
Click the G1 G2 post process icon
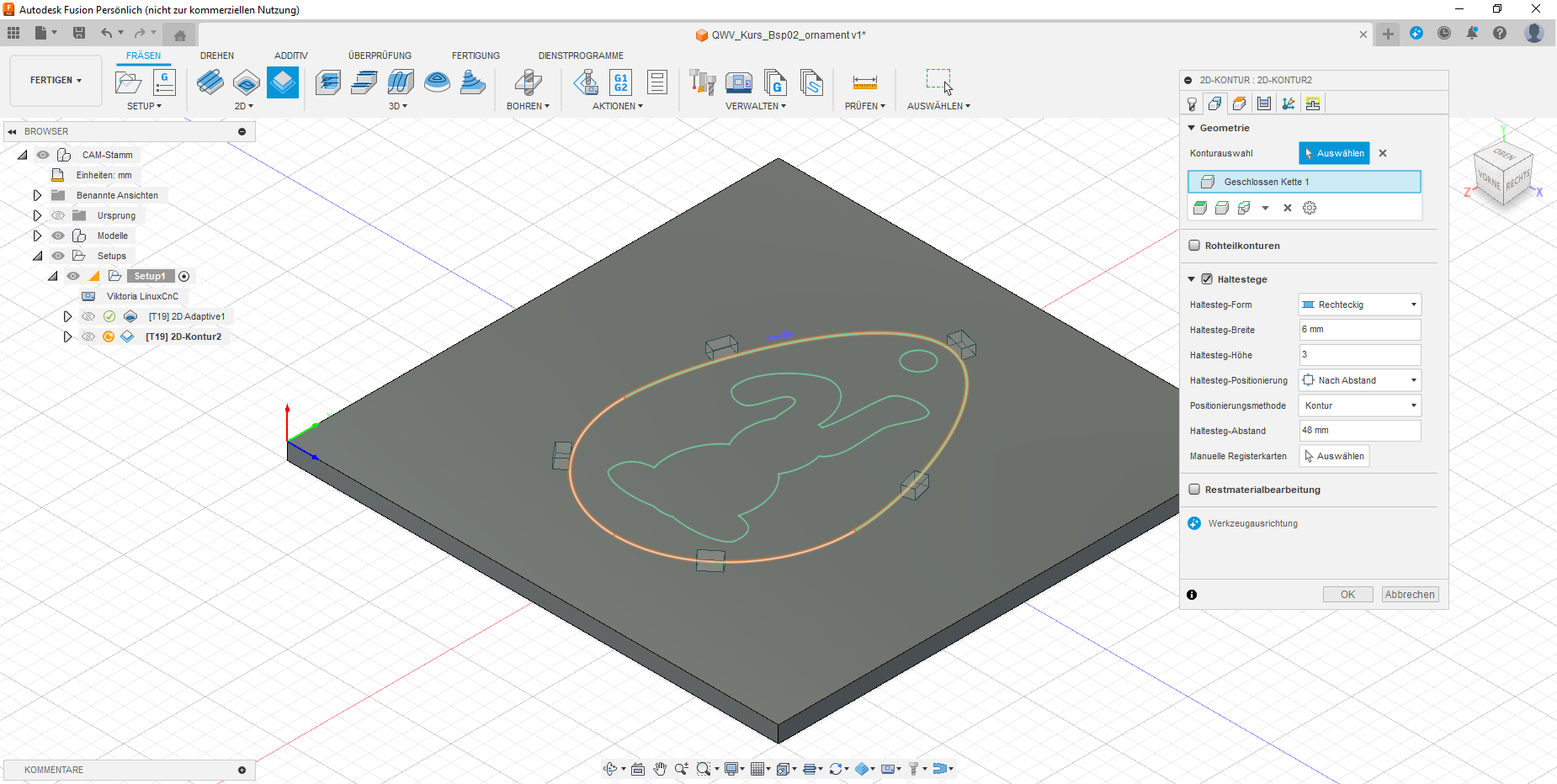[620, 82]
